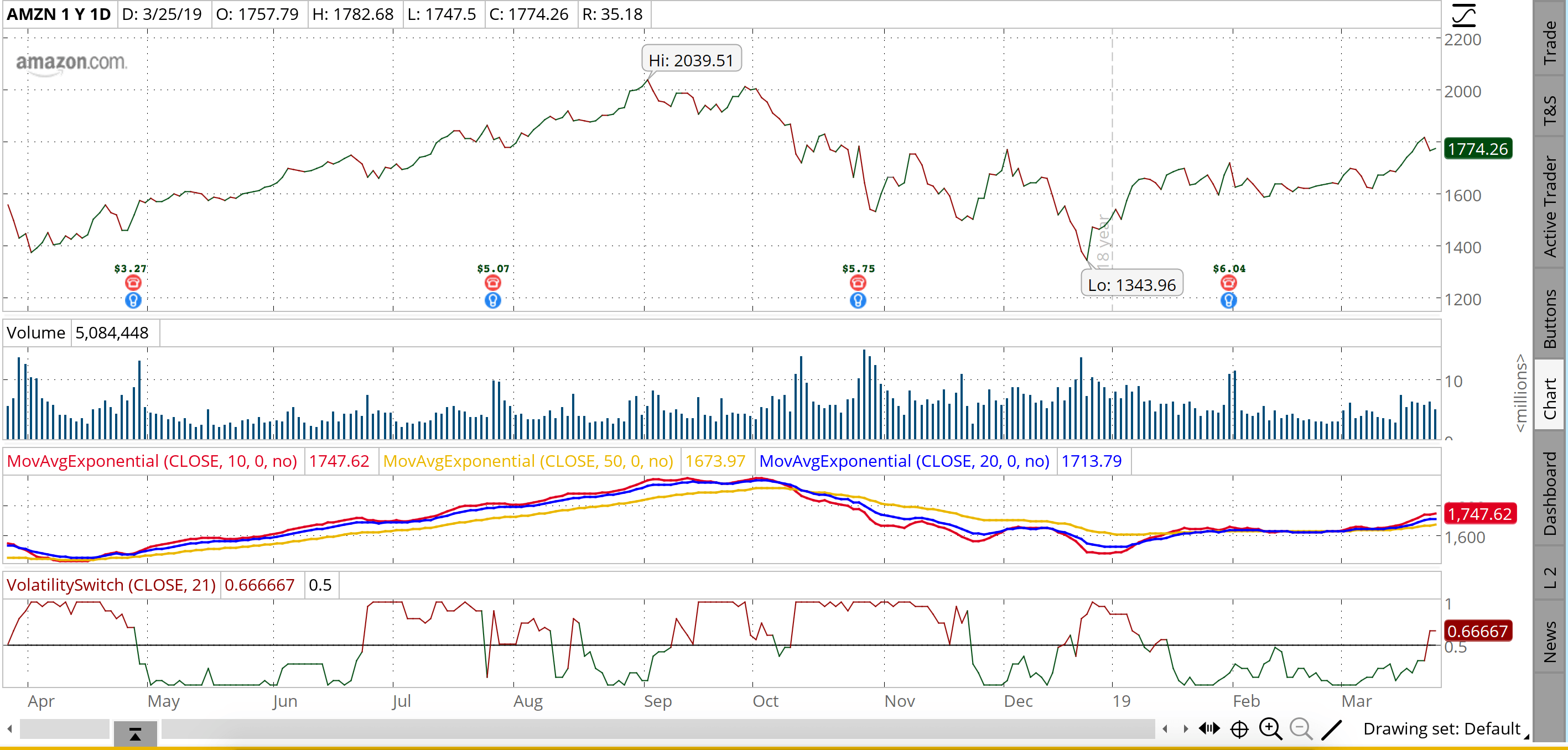Viewport: 1568px width, 750px height.
Task: Click the horizontal time scrollbar track
Action: [x=657, y=729]
